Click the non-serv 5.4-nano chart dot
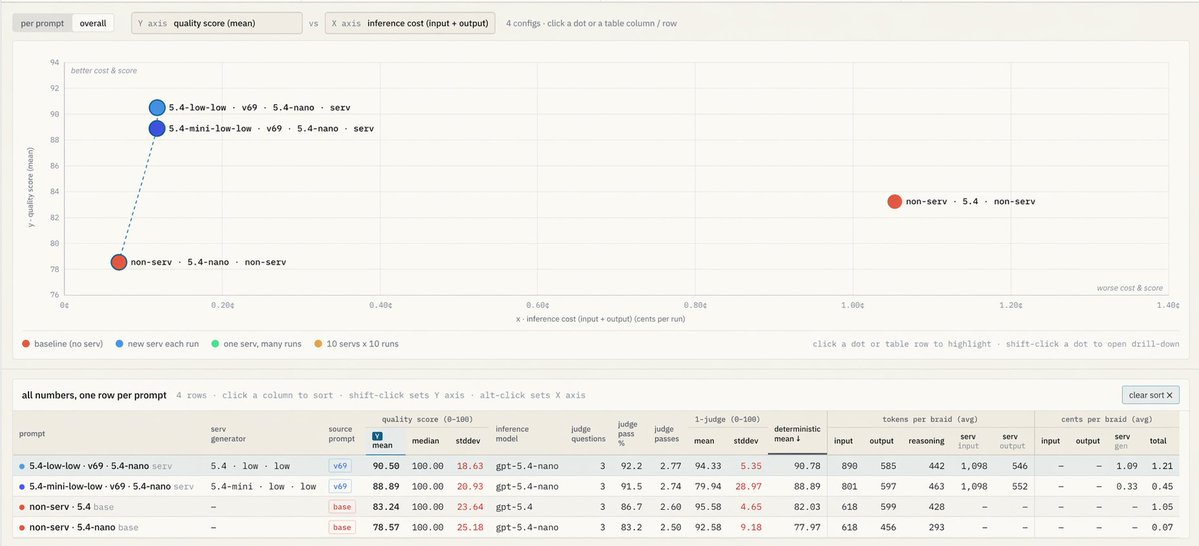1199x546 pixels. tap(119, 262)
